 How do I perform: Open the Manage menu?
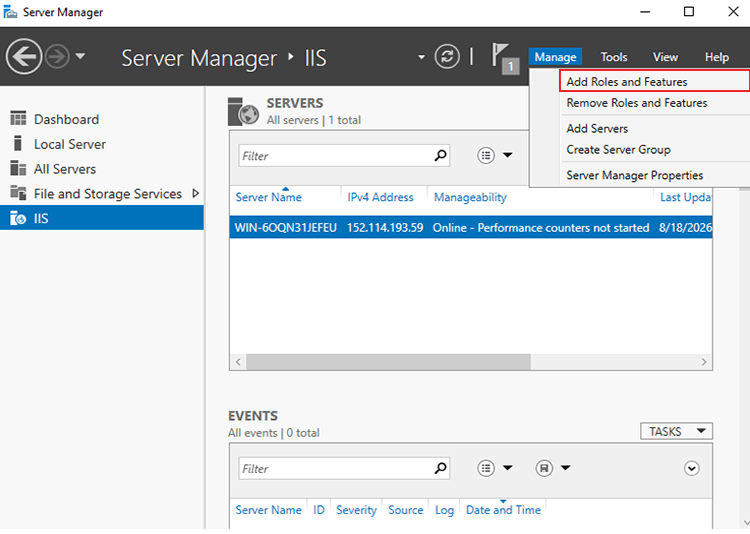pyautogui.click(x=555, y=57)
